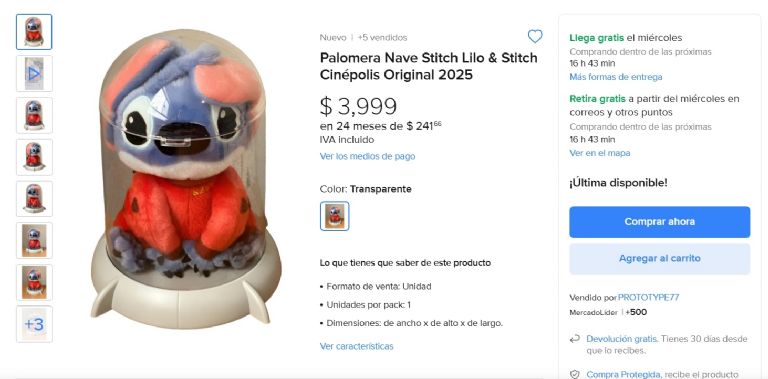Play the product video thumbnail
Viewport: 768px width, 379px height.
point(34,73)
